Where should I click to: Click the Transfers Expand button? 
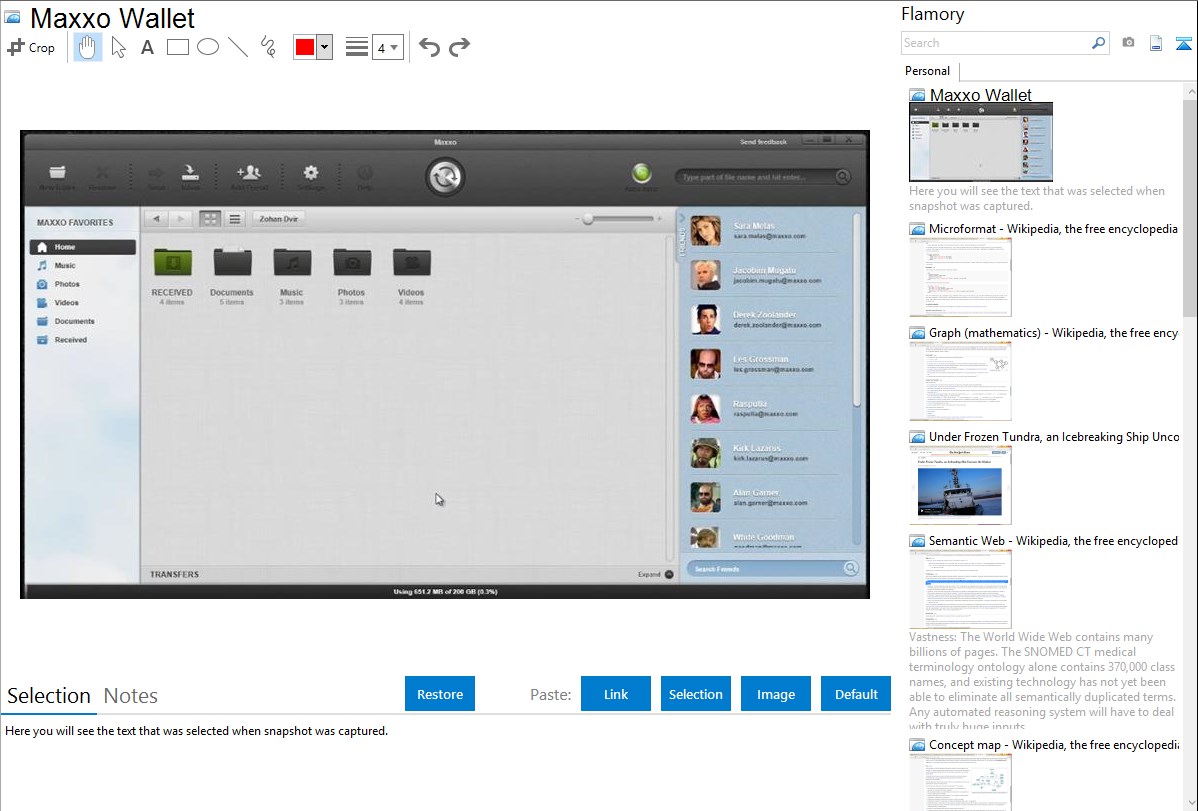point(656,575)
